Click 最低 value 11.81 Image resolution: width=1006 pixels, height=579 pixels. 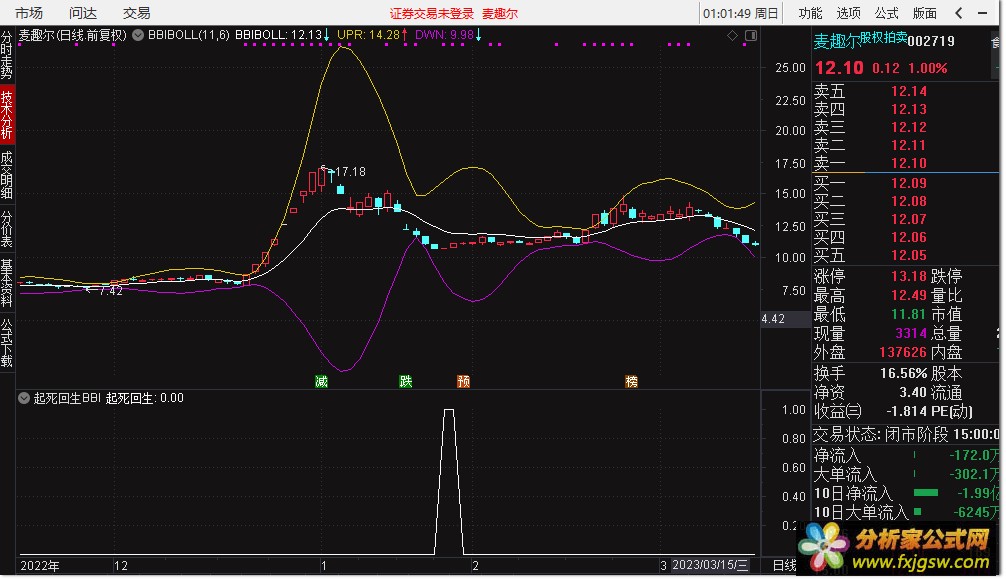[908, 315]
